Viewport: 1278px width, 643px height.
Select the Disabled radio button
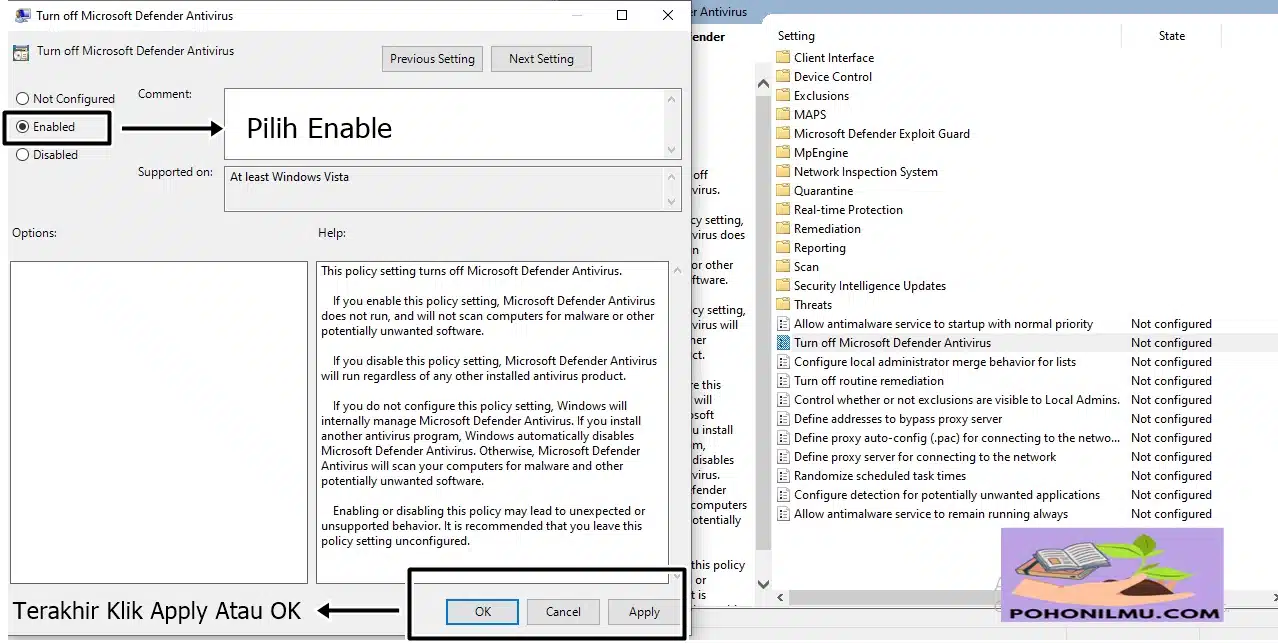(22, 155)
